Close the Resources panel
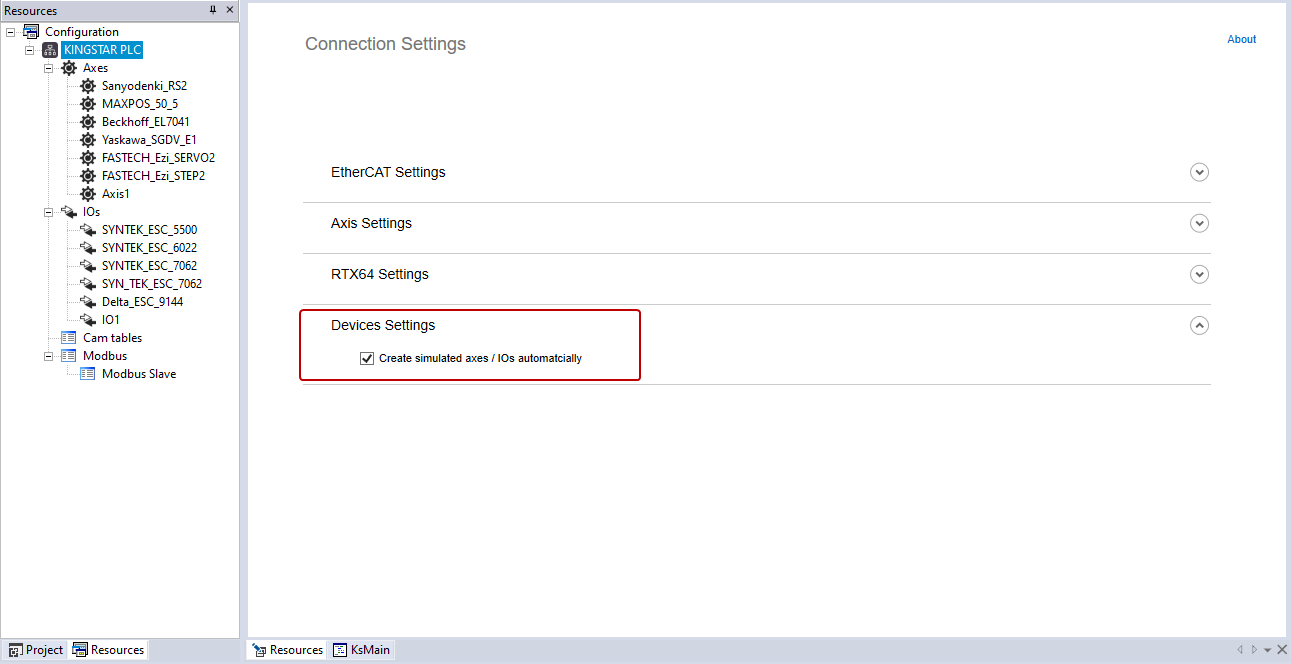This screenshot has height=664, width=1291. 230,10
